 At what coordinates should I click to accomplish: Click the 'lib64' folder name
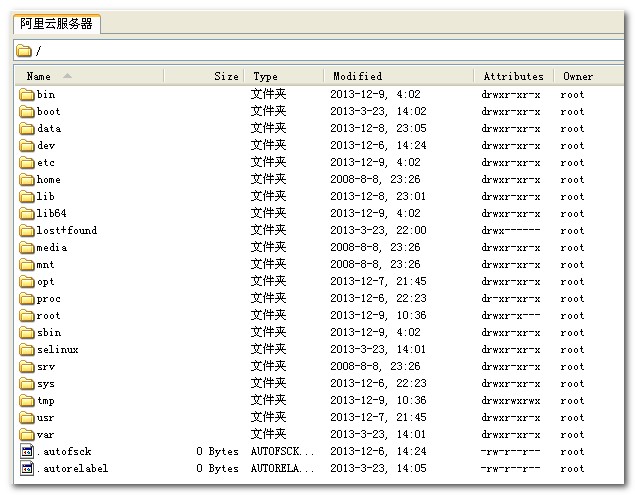(x=51, y=213)
